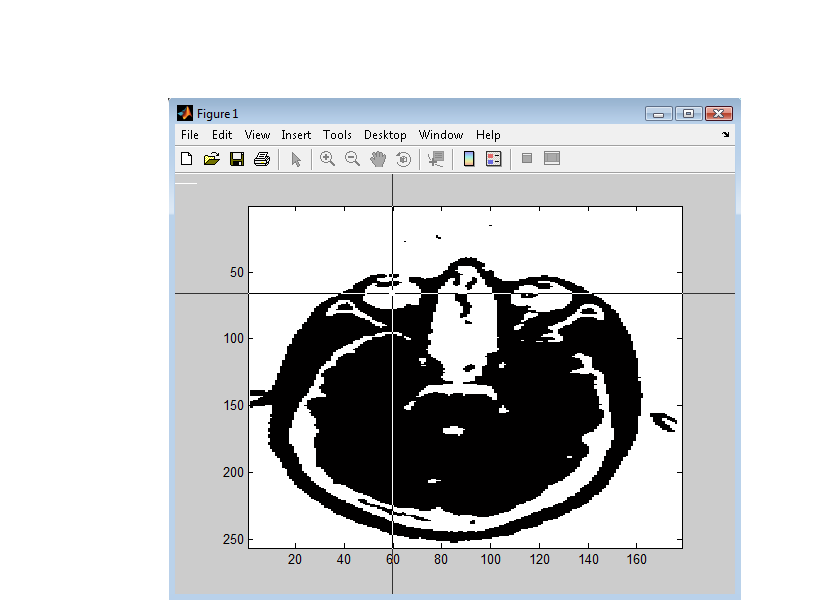Open the File menu
This screenshot has width=820, height=600.
190,135
